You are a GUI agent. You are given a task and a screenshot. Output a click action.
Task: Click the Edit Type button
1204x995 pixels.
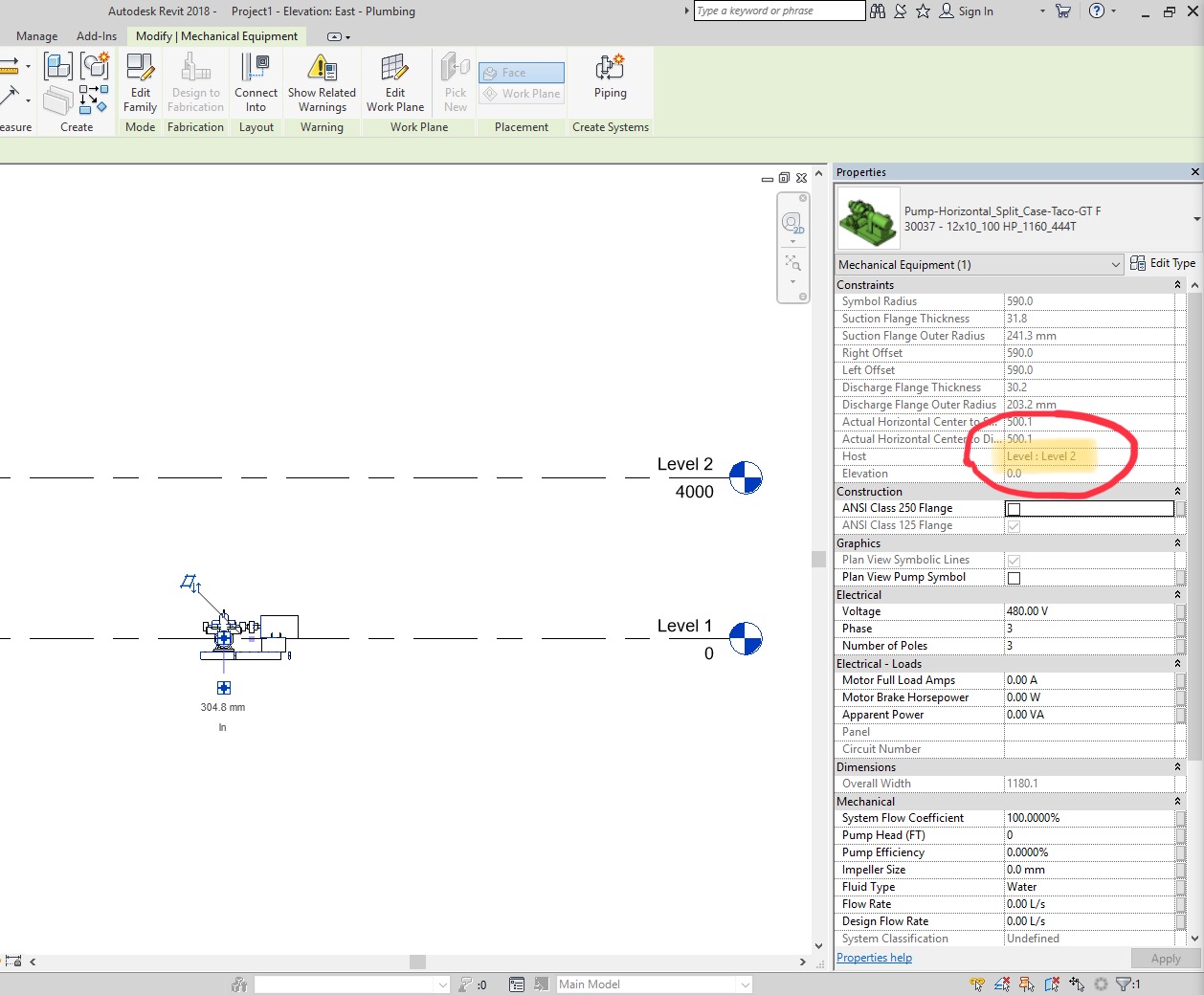(x=1163, y=263)
